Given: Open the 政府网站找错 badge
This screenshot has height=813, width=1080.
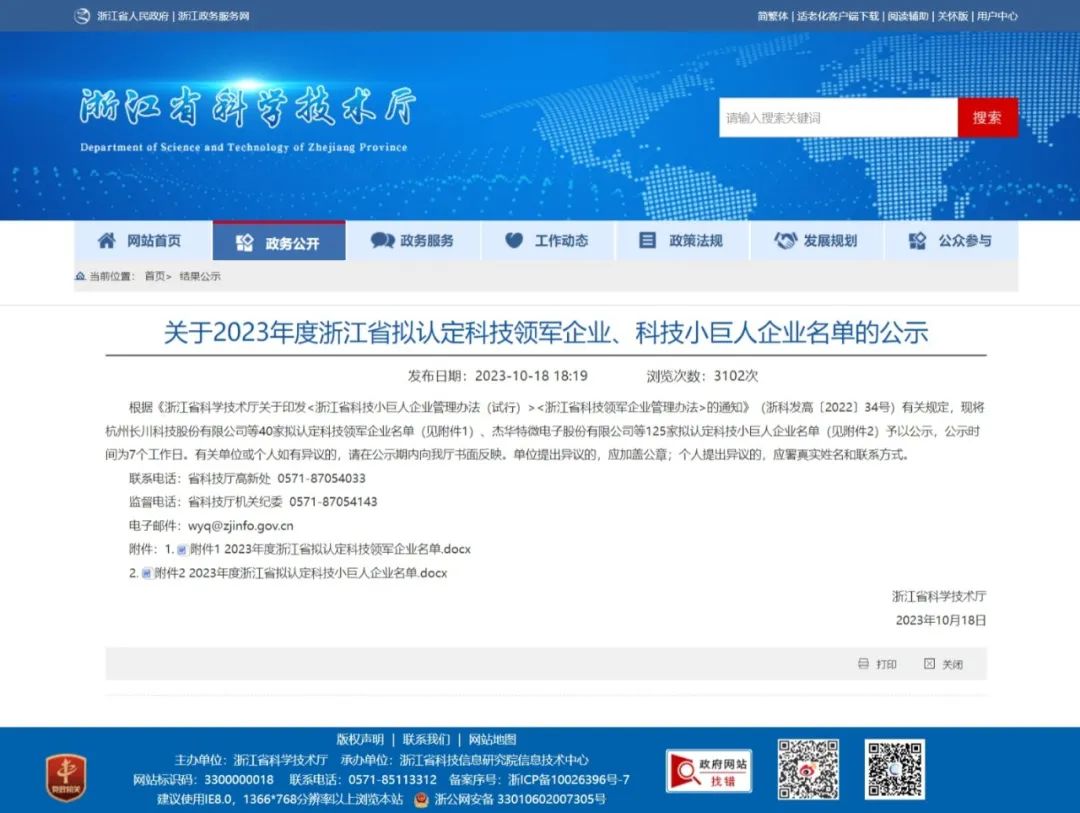Looking at the screenshot, I should point(709,771).
